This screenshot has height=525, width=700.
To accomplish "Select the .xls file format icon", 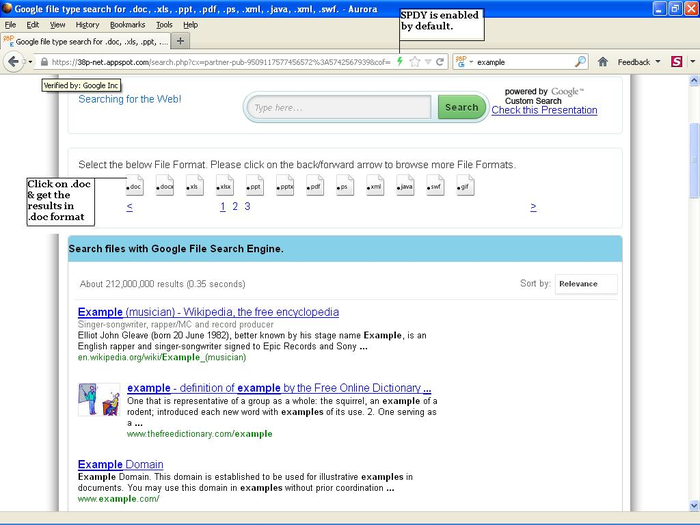I will click(x=195, y=185).
